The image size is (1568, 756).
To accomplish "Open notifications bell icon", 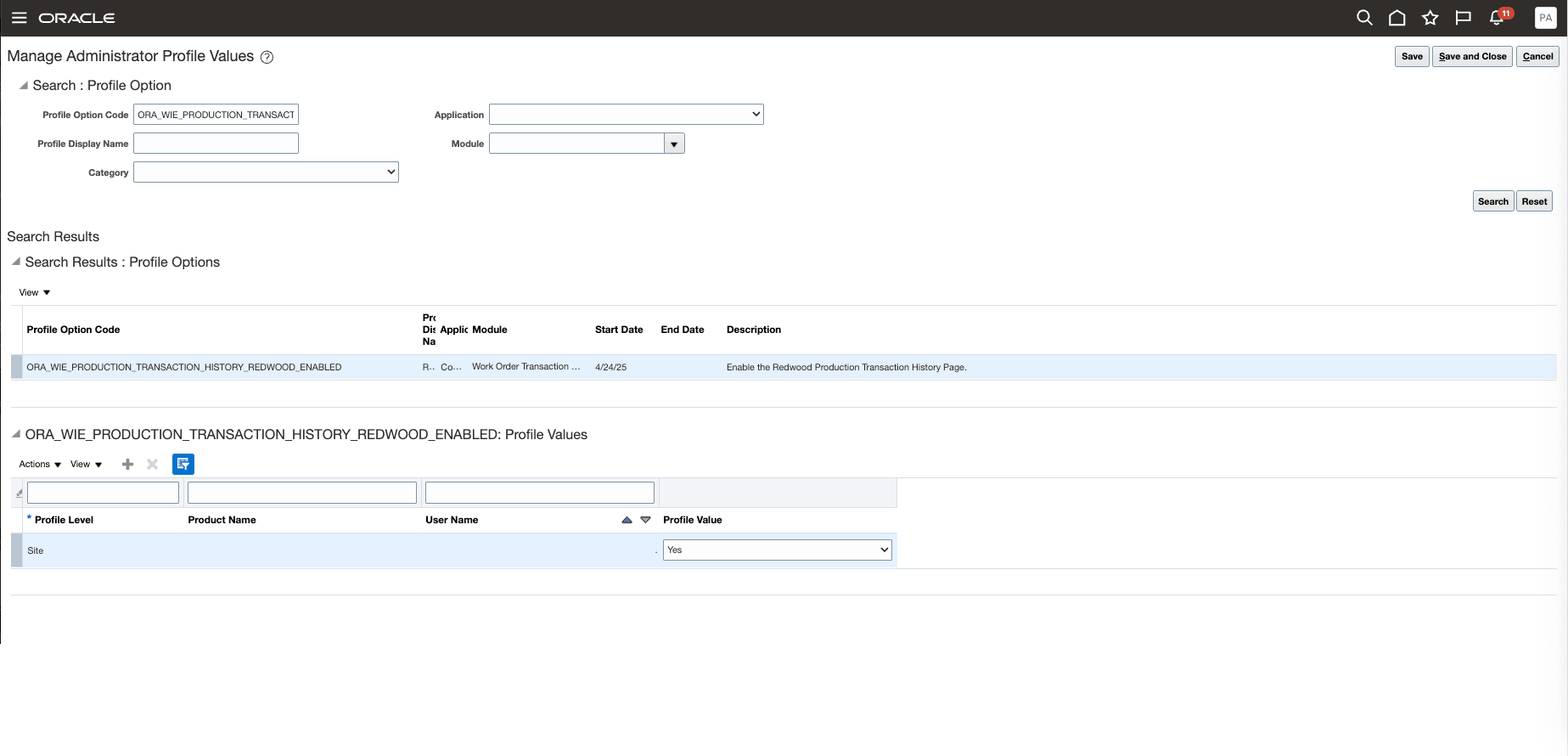I will click(1498, 17).
